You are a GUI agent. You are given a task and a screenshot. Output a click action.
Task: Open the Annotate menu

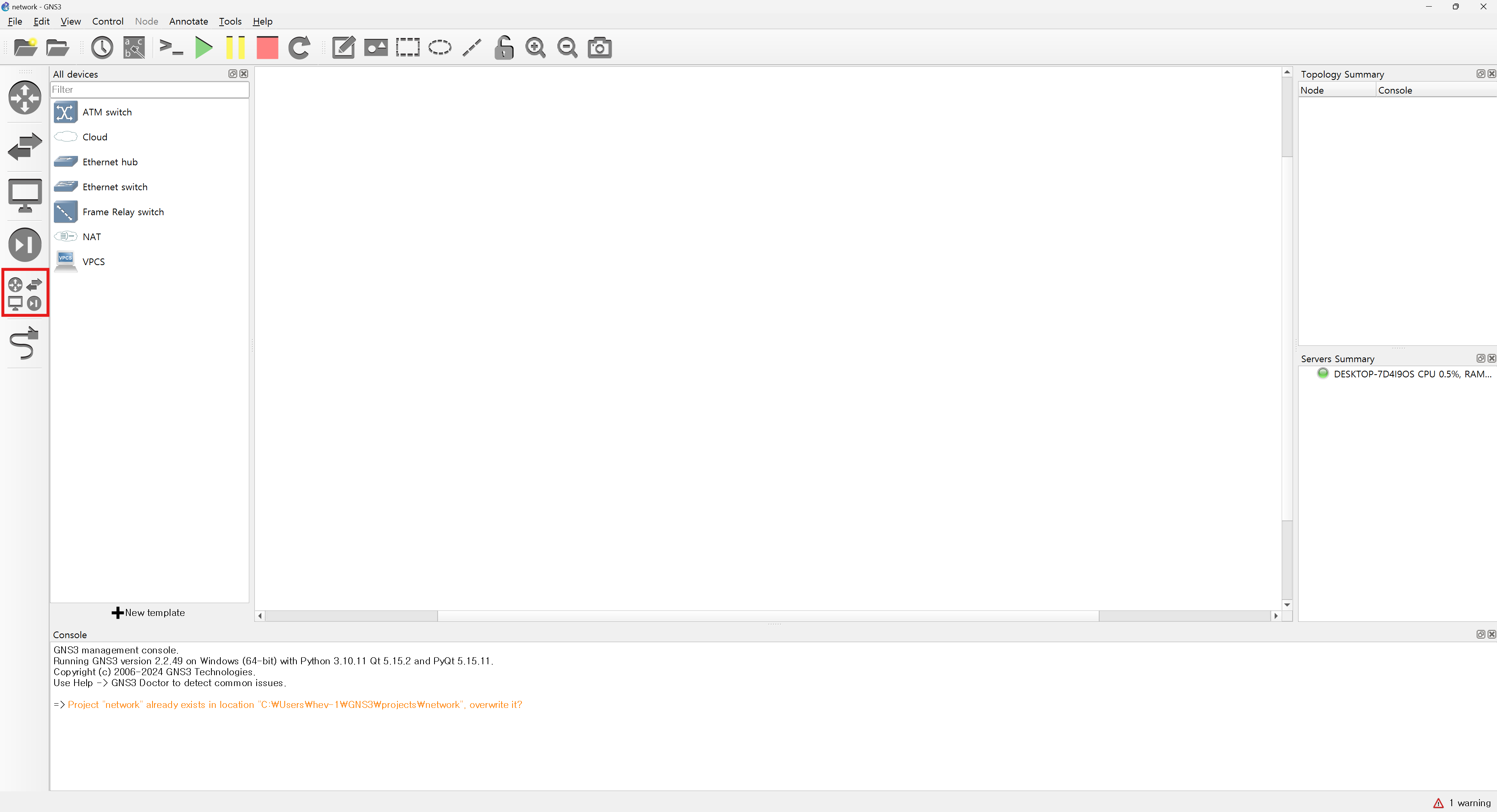[188, 21]
